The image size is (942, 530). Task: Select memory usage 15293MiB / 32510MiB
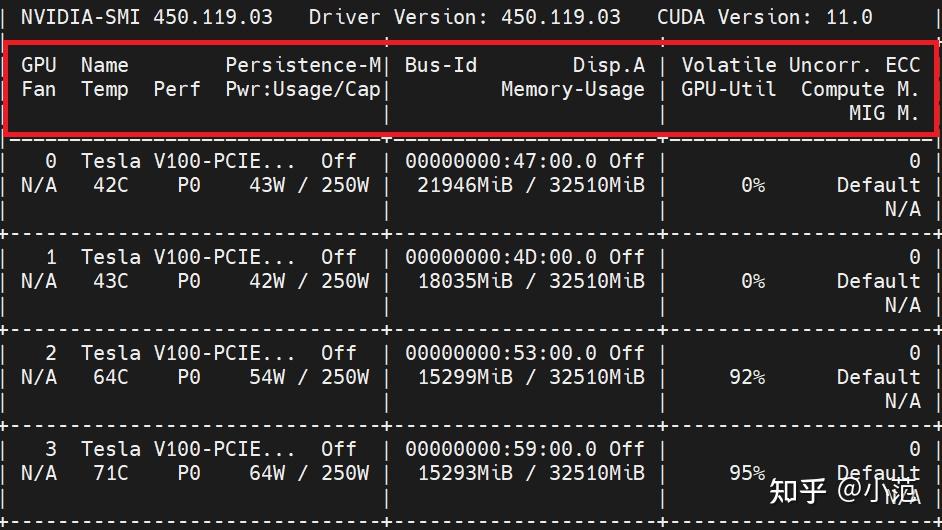[x=530, y=474]
